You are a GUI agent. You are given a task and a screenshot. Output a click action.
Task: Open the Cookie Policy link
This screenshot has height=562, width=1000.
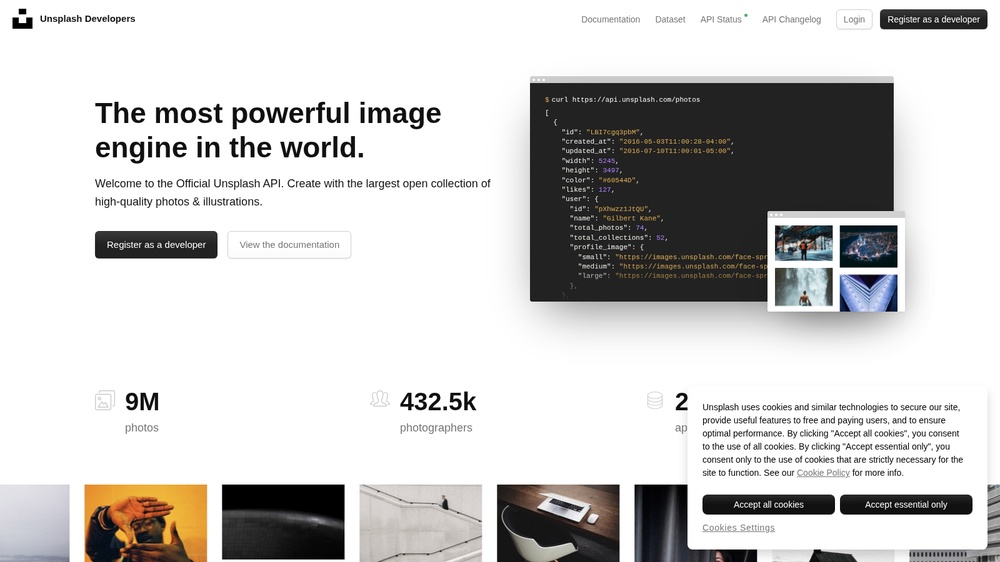(823, 473)
